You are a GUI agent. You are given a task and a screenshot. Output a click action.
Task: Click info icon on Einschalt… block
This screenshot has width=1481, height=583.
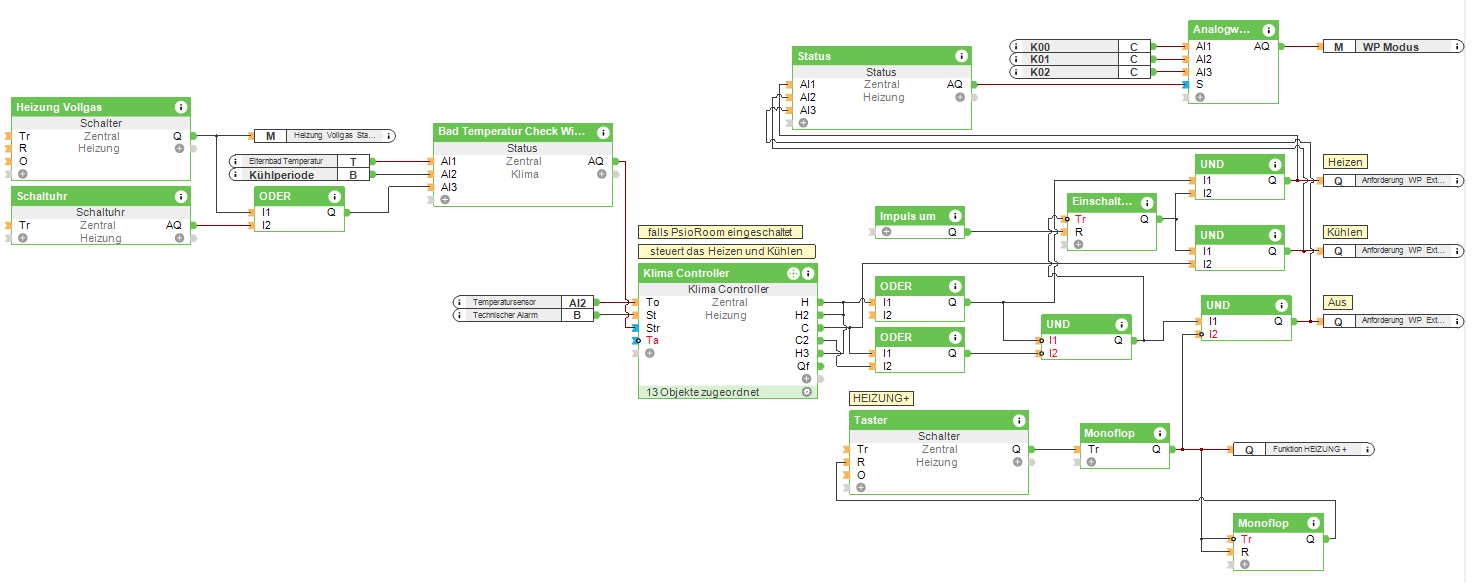pyautogui.click(x=1147, y=202)
